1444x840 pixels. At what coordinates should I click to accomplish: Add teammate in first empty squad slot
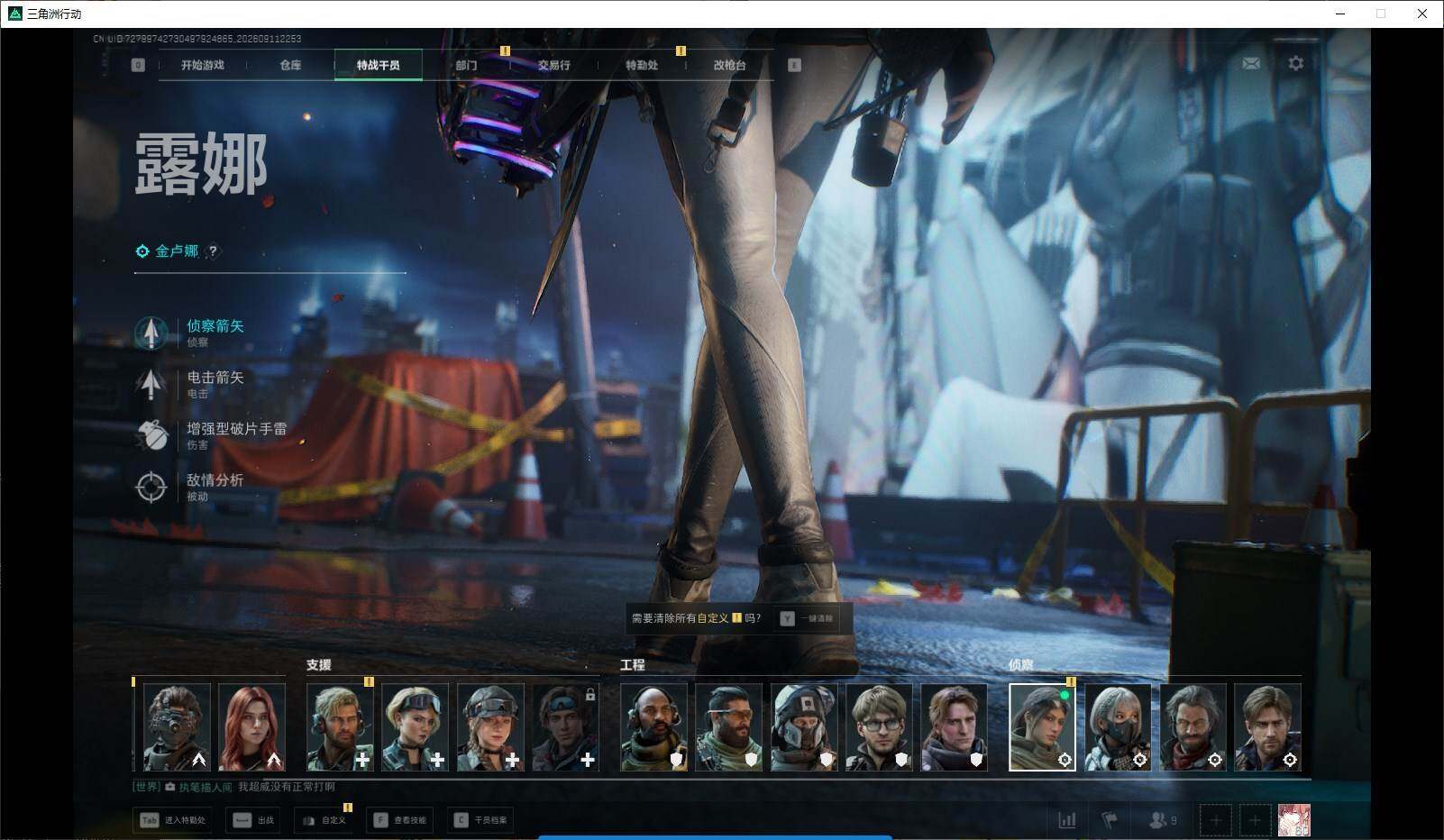[x=1216, y=820]
